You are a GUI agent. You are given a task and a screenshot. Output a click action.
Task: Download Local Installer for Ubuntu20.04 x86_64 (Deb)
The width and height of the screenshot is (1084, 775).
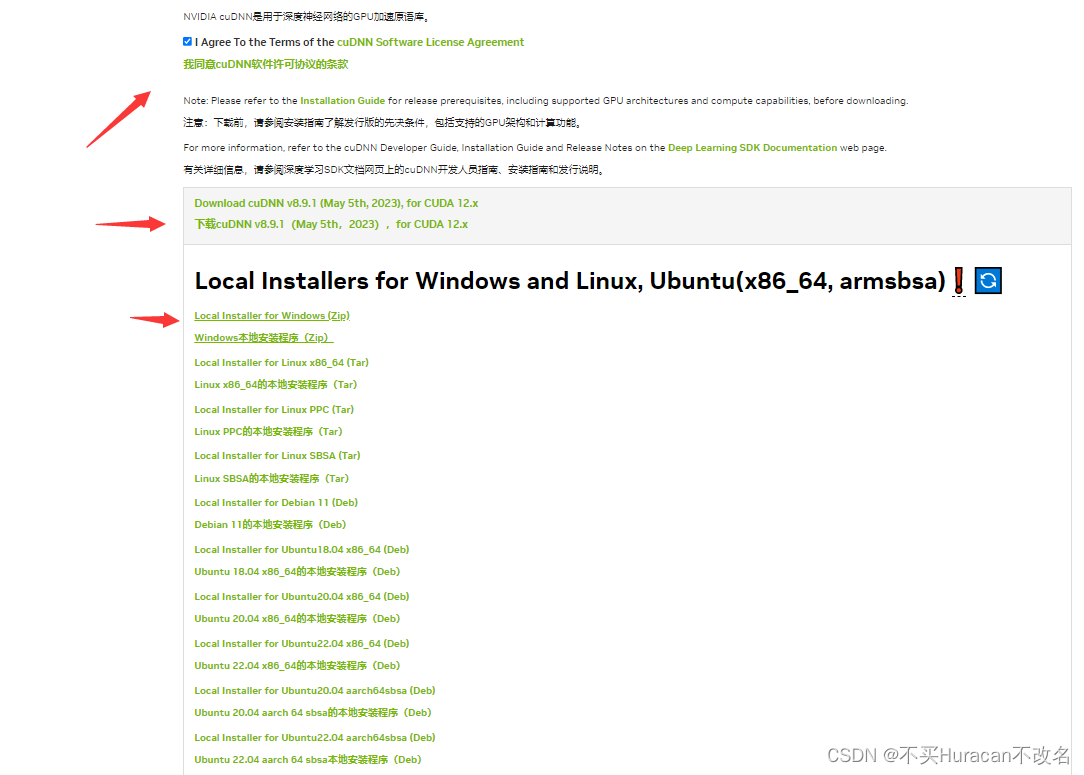301,597
